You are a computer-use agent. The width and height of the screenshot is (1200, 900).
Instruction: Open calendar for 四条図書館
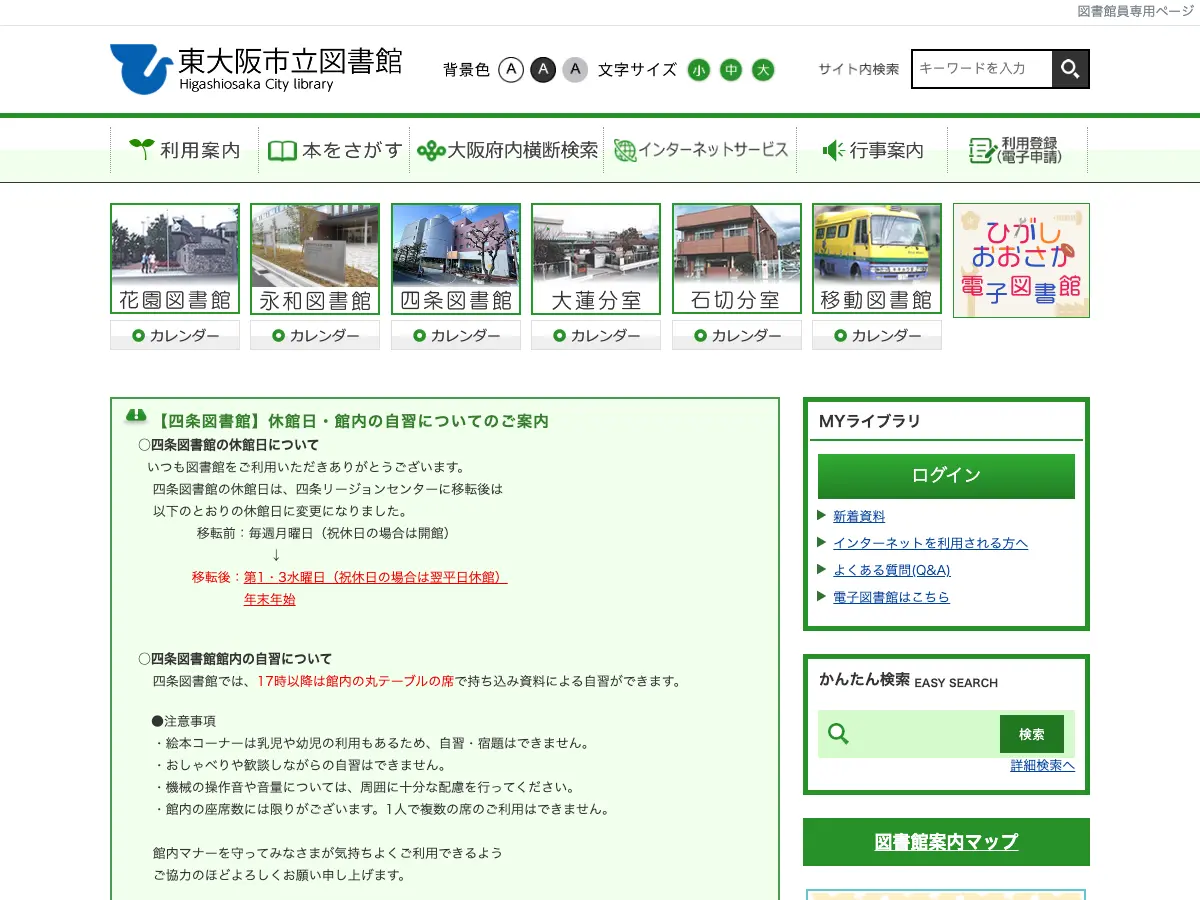pyautogui.click(x=456, y=335)
